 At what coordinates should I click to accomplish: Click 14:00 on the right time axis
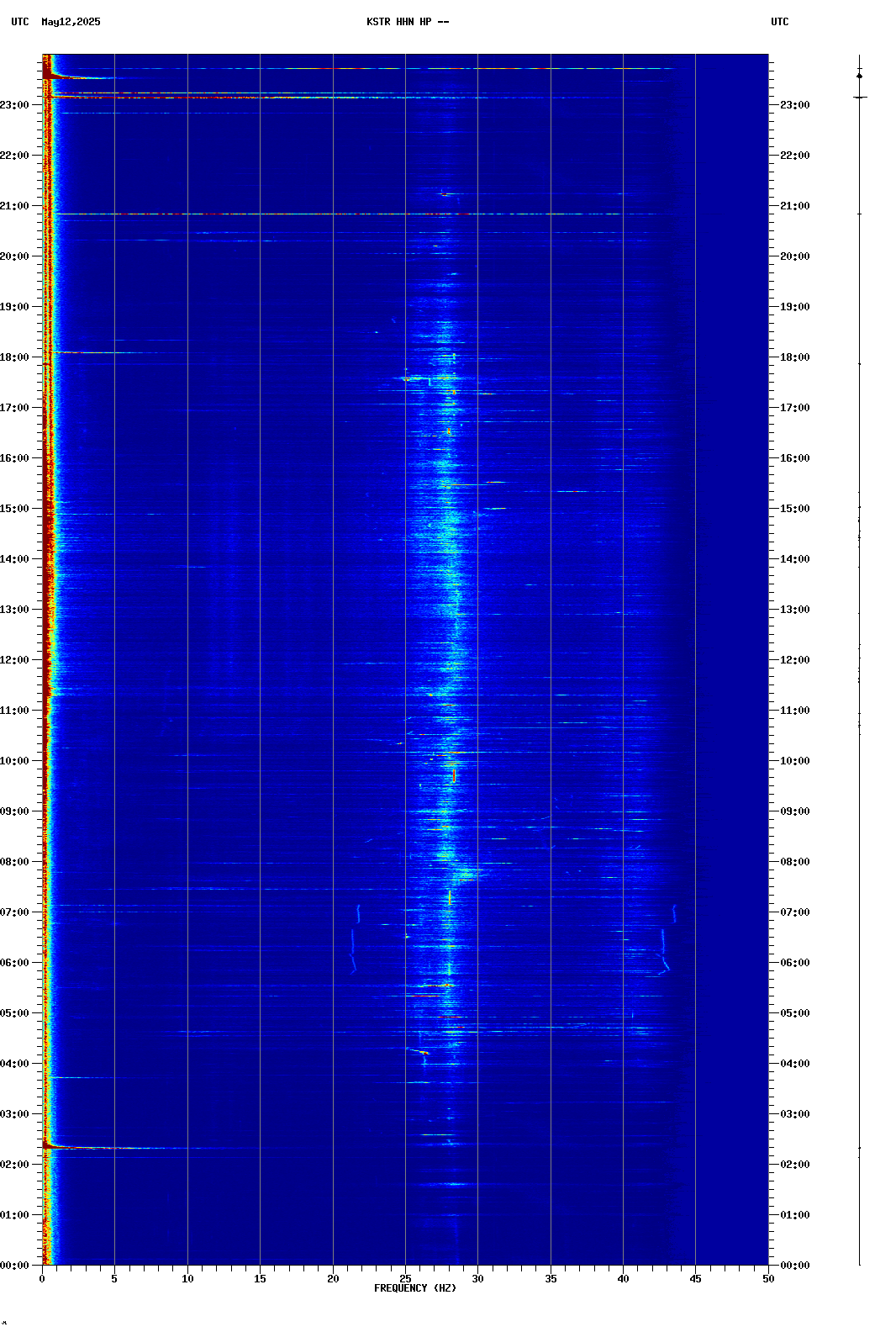(x=795, y=559)
